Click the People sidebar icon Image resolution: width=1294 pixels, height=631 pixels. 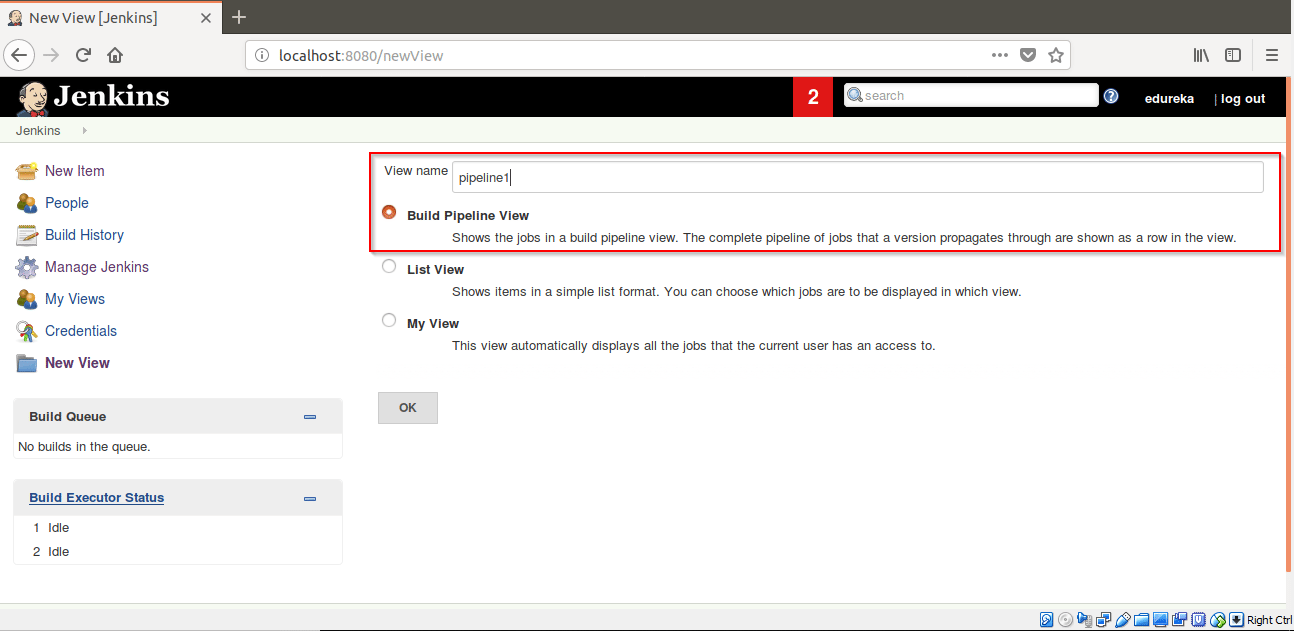click(27, 203)
